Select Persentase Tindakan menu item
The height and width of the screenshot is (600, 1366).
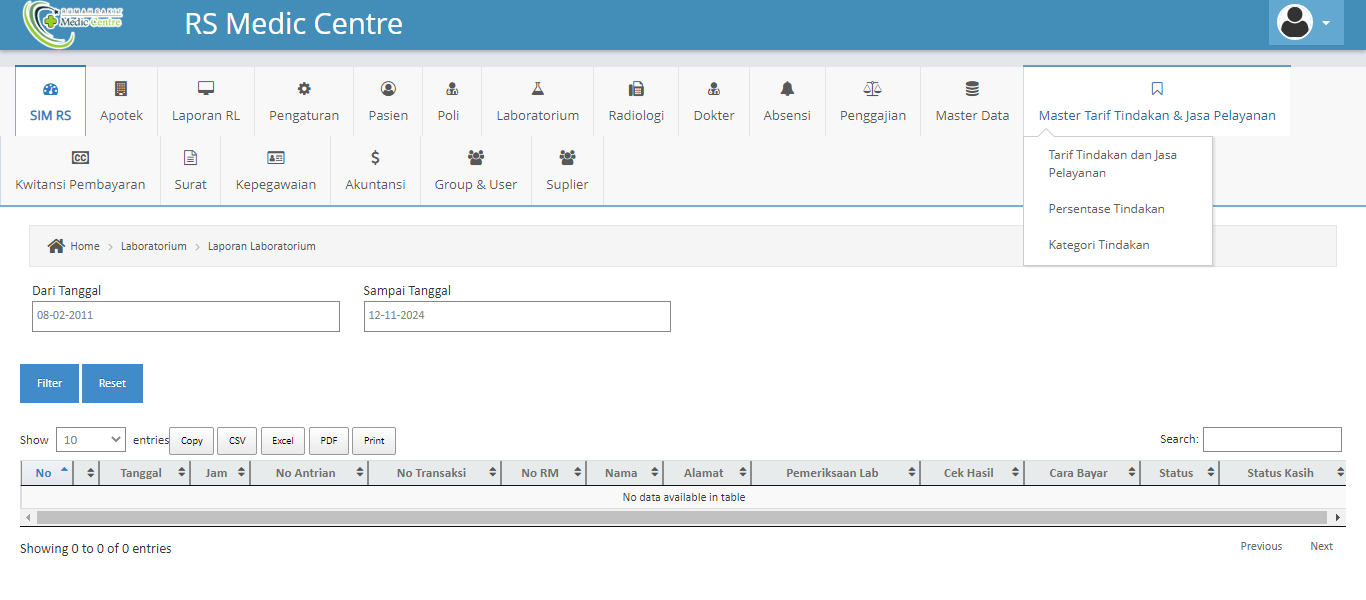(1106, 209)
